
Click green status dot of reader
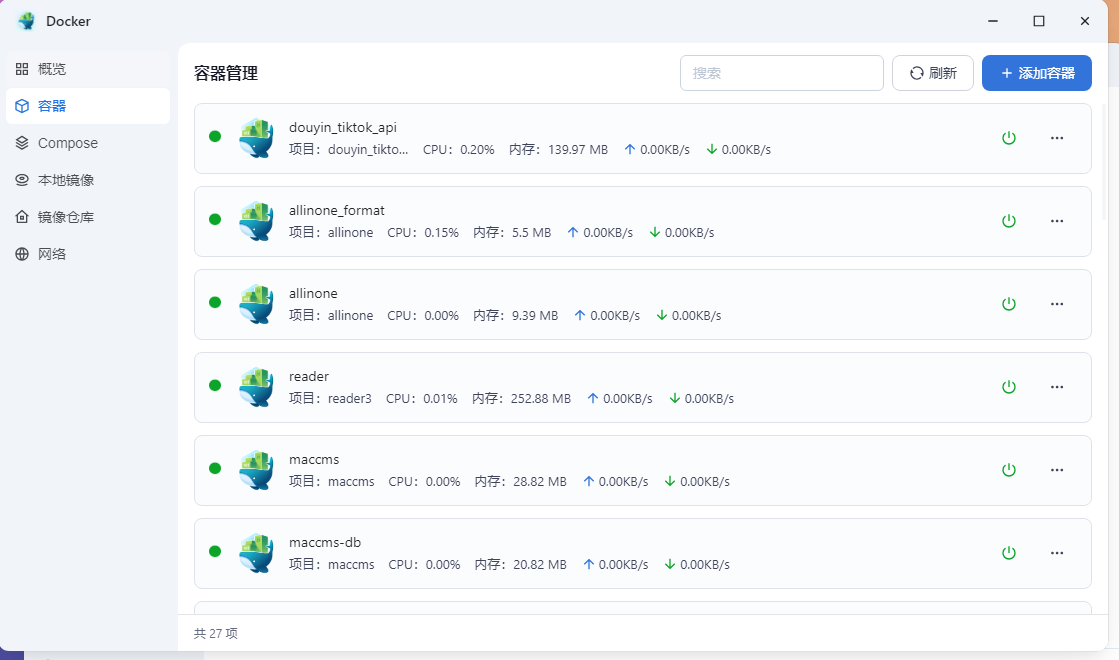click(x=215, y=385)
